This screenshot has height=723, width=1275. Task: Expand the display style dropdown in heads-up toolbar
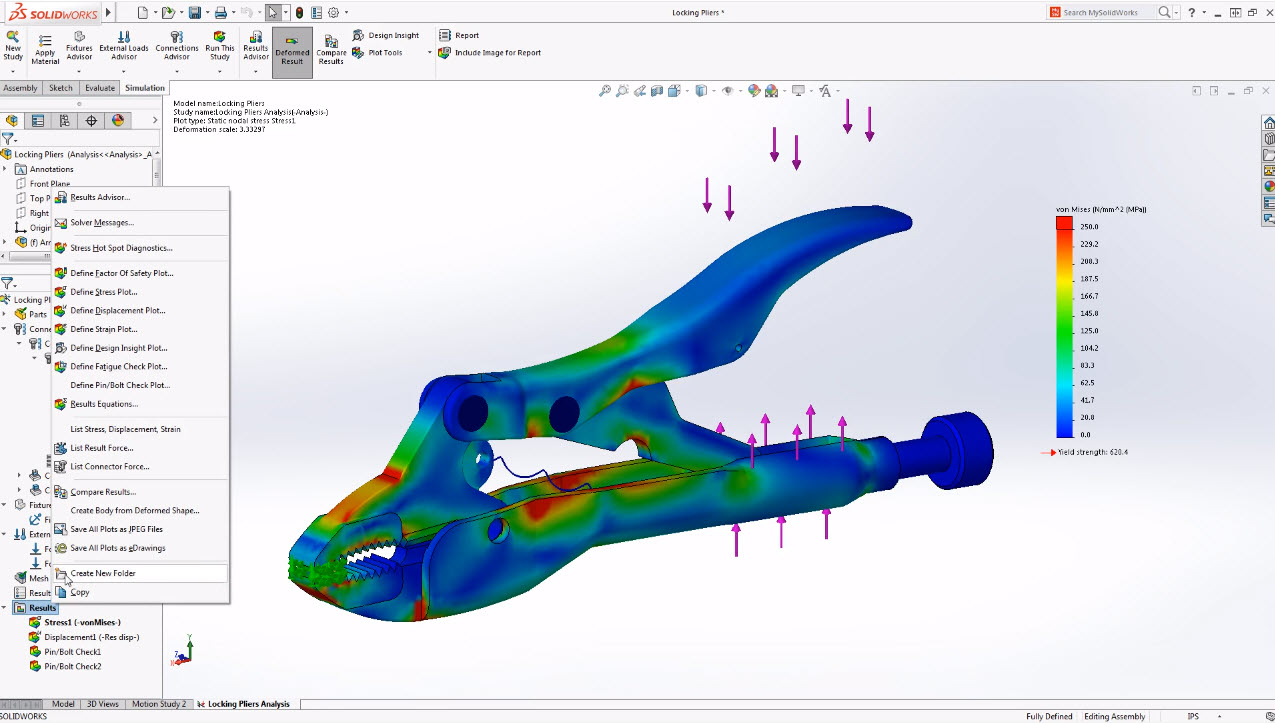[x=716, y=90]
